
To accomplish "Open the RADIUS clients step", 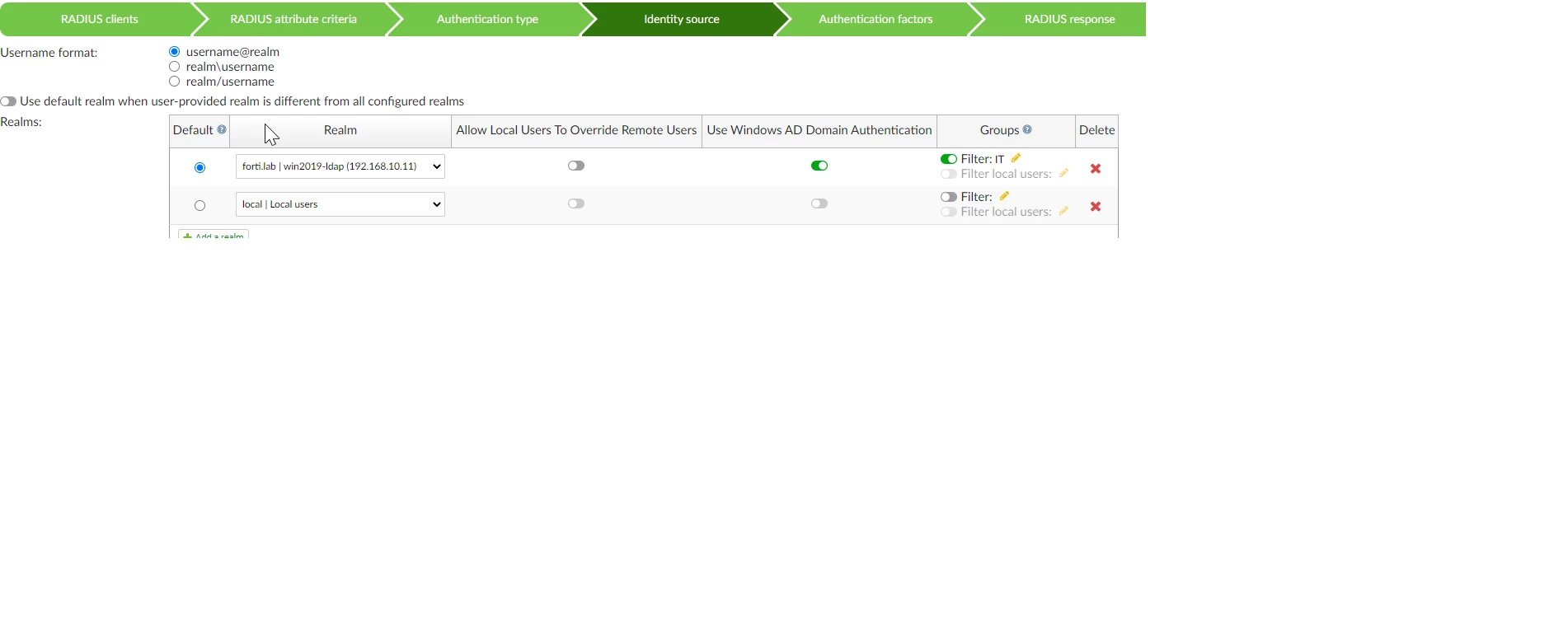I will click(99, 19).
